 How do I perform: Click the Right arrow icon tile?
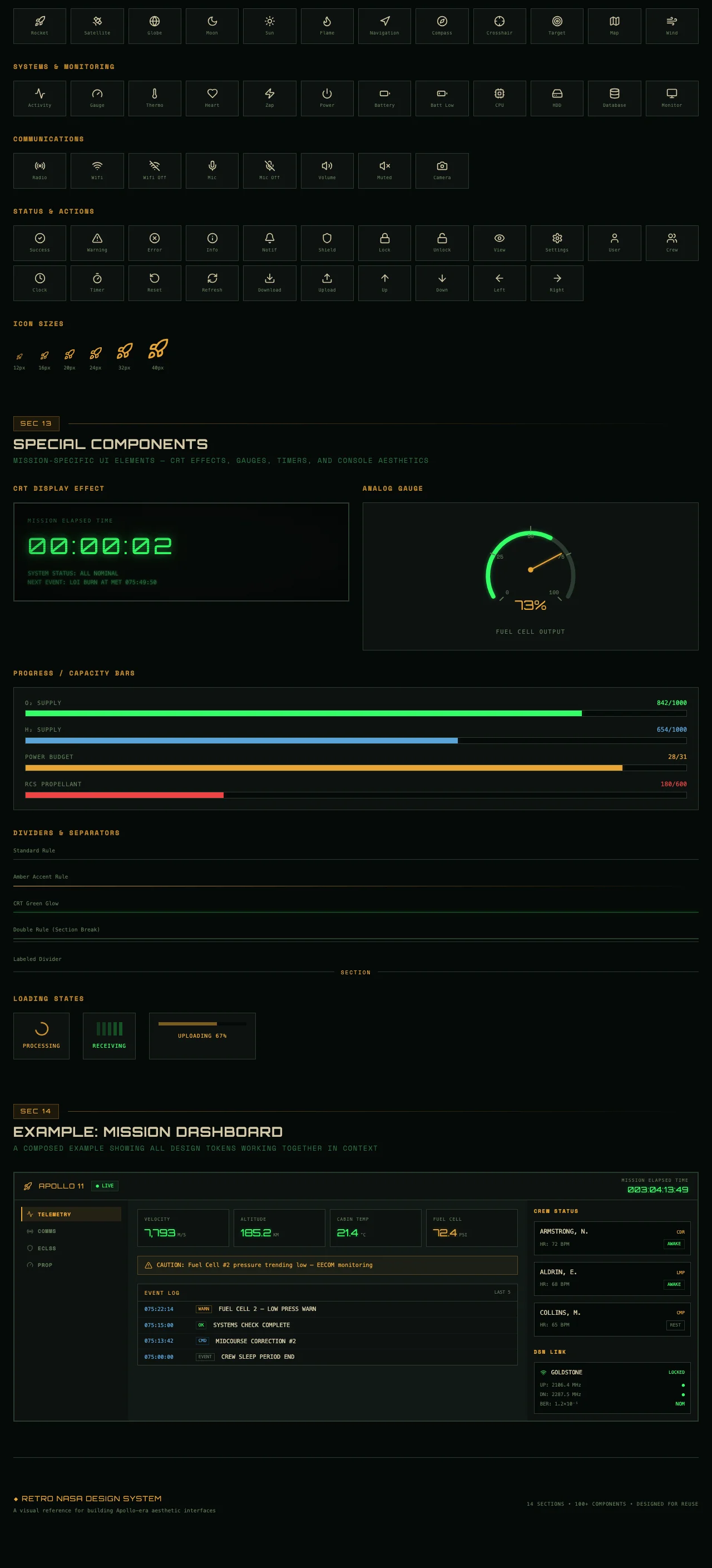tap(557, 284)
